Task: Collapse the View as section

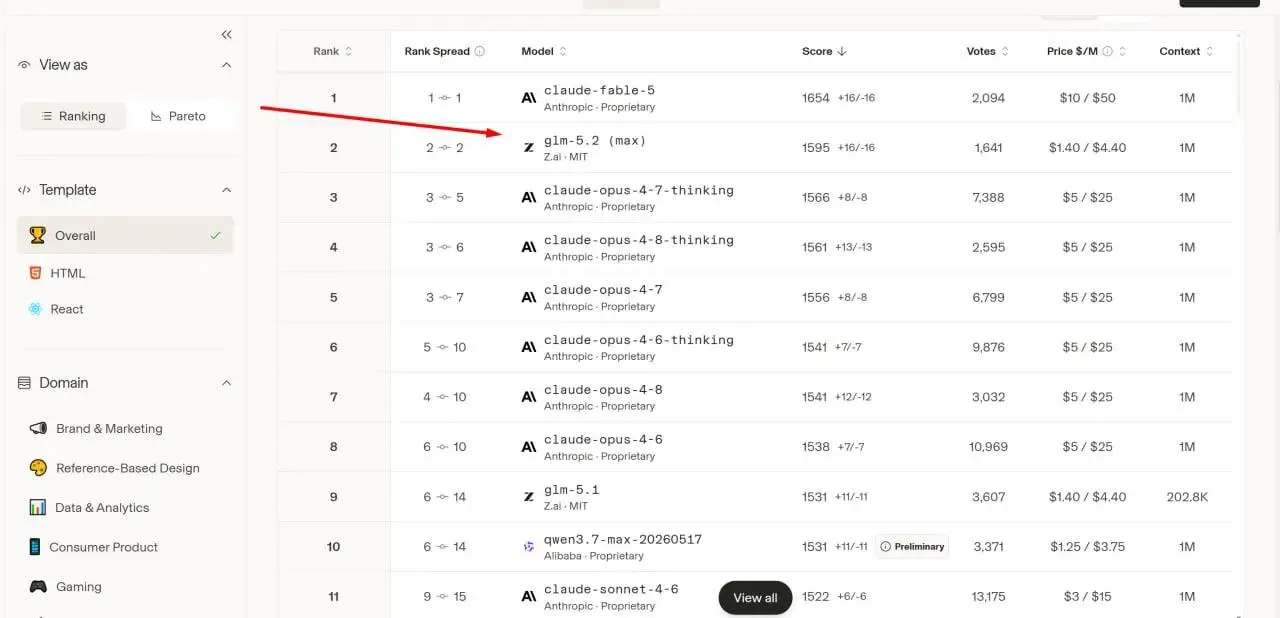Action: click(x=226, y=65)
